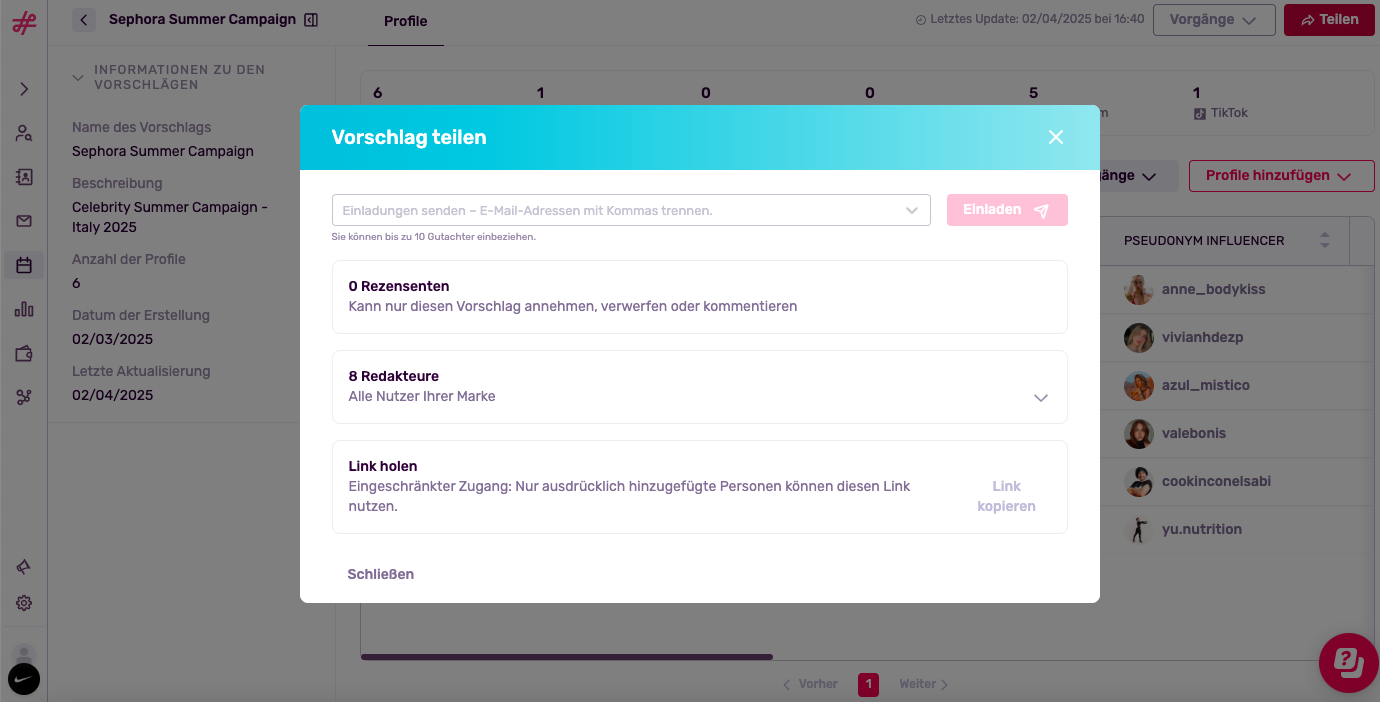Screen dimensions: 1380x702
Task: Open the yu.nutrition profile name
Action: (x=1202, y=529)
